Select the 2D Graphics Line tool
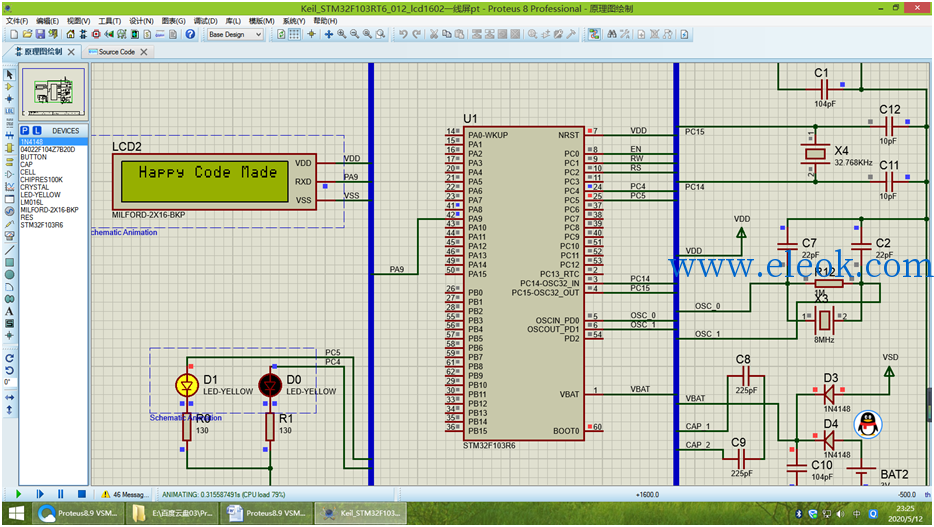This screenshot has height=527, width=934. click(10, 250)
